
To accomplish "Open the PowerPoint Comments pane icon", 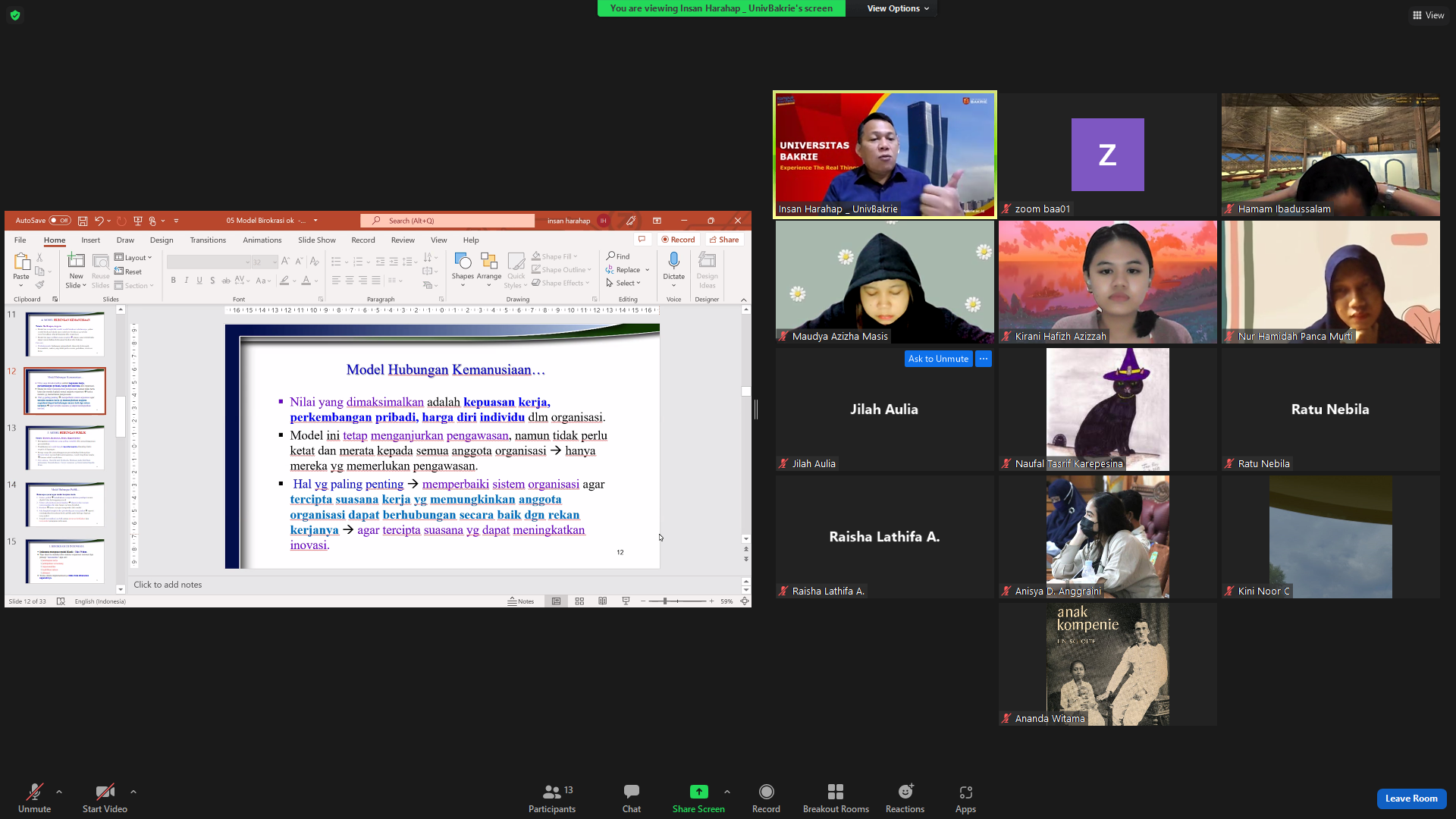I will coord(642,240).
